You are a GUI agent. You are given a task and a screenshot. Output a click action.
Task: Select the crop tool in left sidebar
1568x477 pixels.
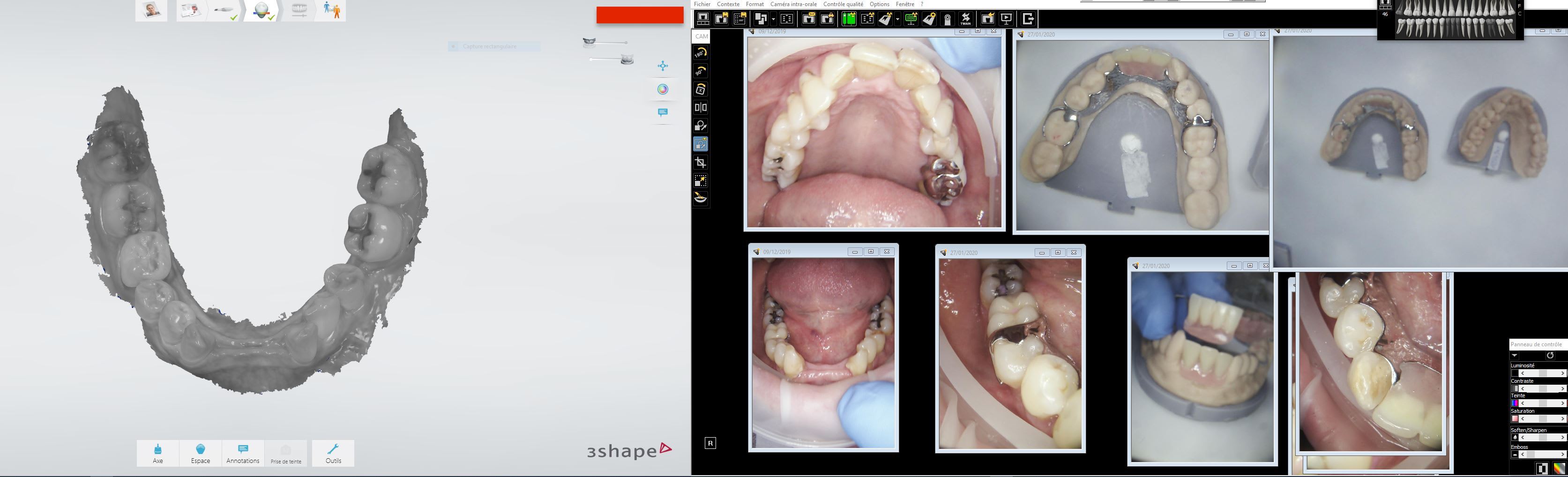[x=701, y=163]
